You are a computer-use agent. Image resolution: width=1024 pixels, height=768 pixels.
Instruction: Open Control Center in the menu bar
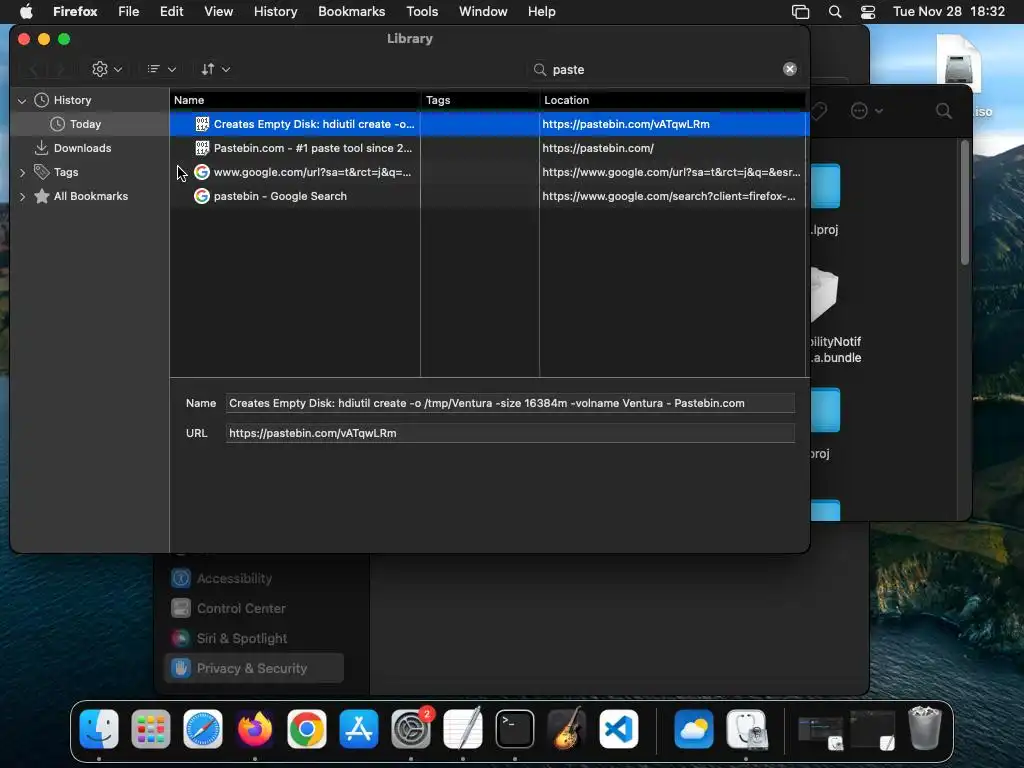(x=868, y=12)
